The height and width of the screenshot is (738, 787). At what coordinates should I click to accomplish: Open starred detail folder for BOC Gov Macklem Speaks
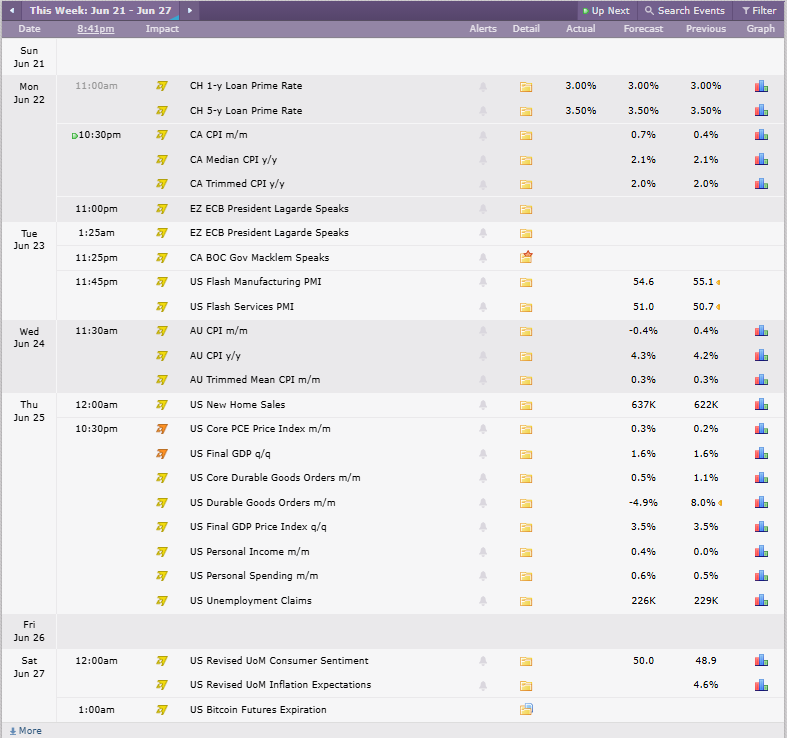click(x=526, y=257)
